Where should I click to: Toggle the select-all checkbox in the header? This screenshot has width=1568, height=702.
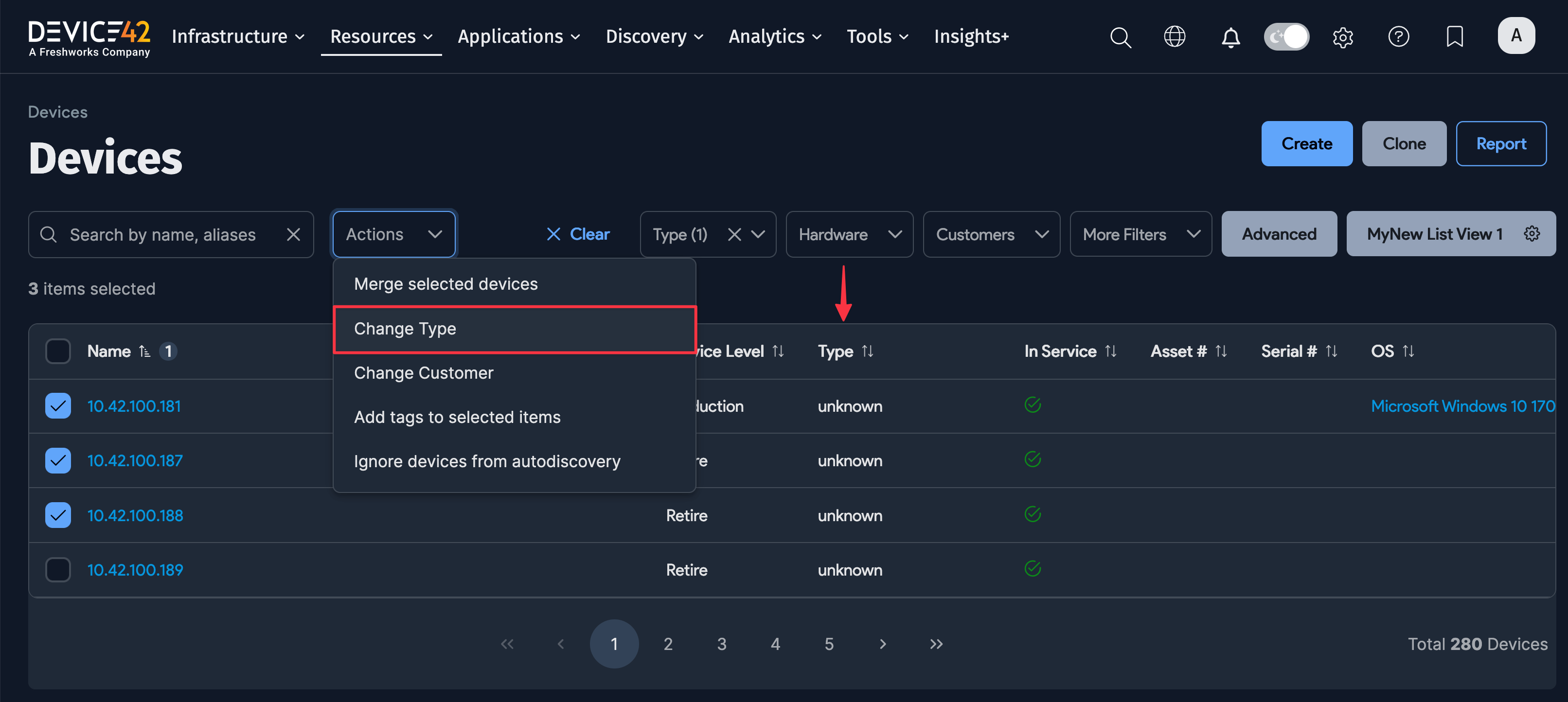coord(57,351)
